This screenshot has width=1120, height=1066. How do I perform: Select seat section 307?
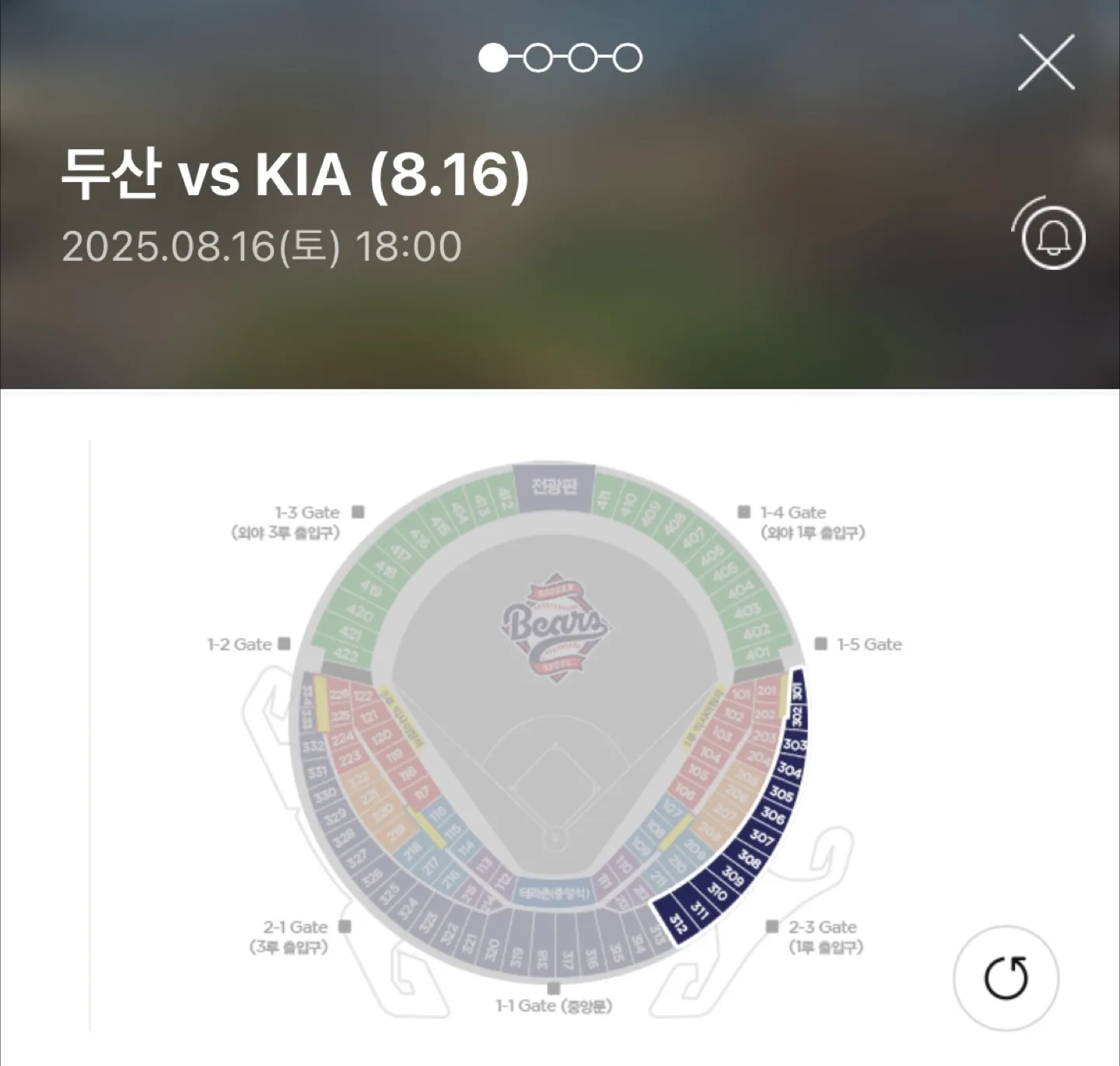pos(762,837)
